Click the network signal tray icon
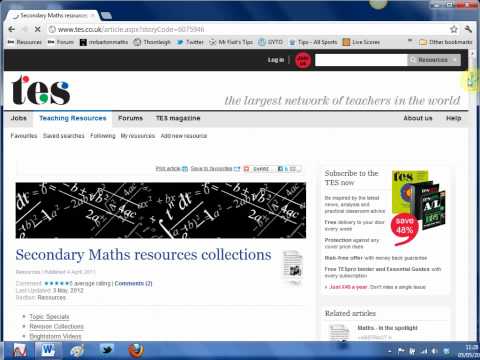The image size is (480, 360). [424, 351]
